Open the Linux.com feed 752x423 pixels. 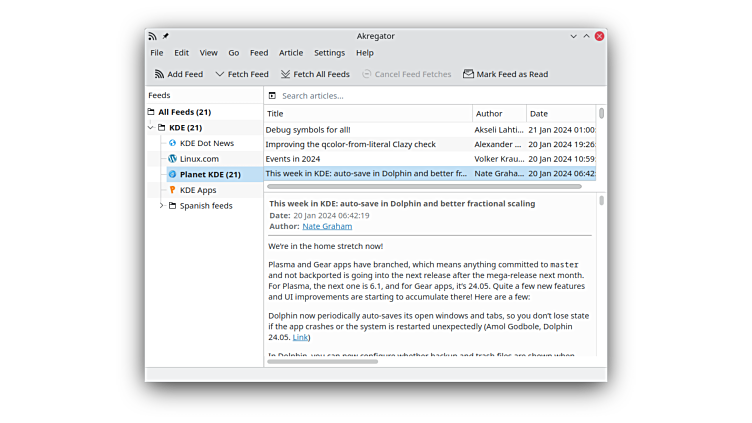199,159
